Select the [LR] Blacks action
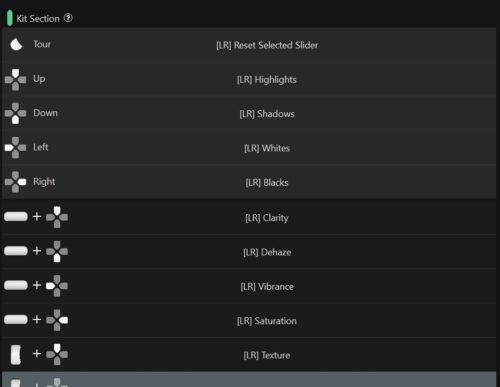 tap(267, 182)
